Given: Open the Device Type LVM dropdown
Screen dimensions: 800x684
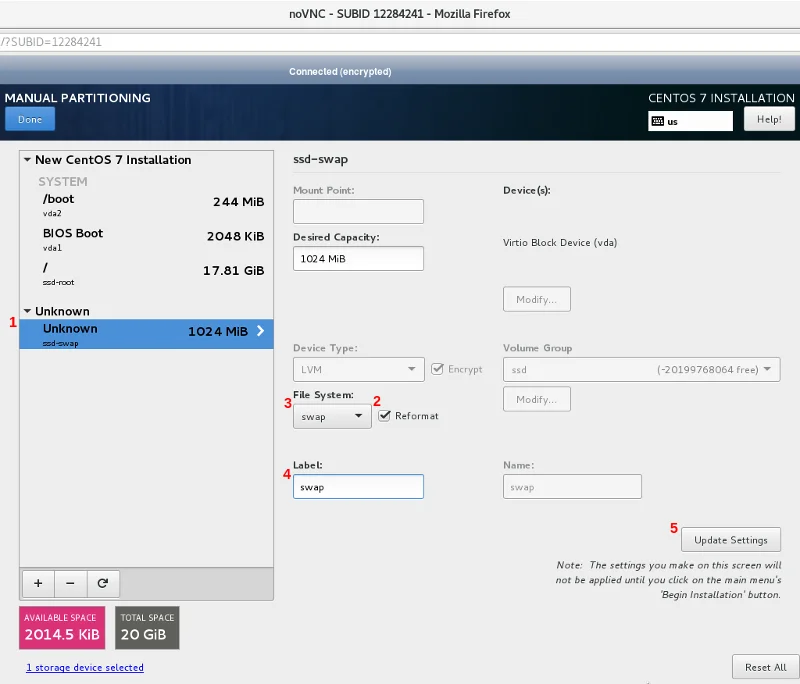Looking at the screenshot, I should (x=358, y=370).
